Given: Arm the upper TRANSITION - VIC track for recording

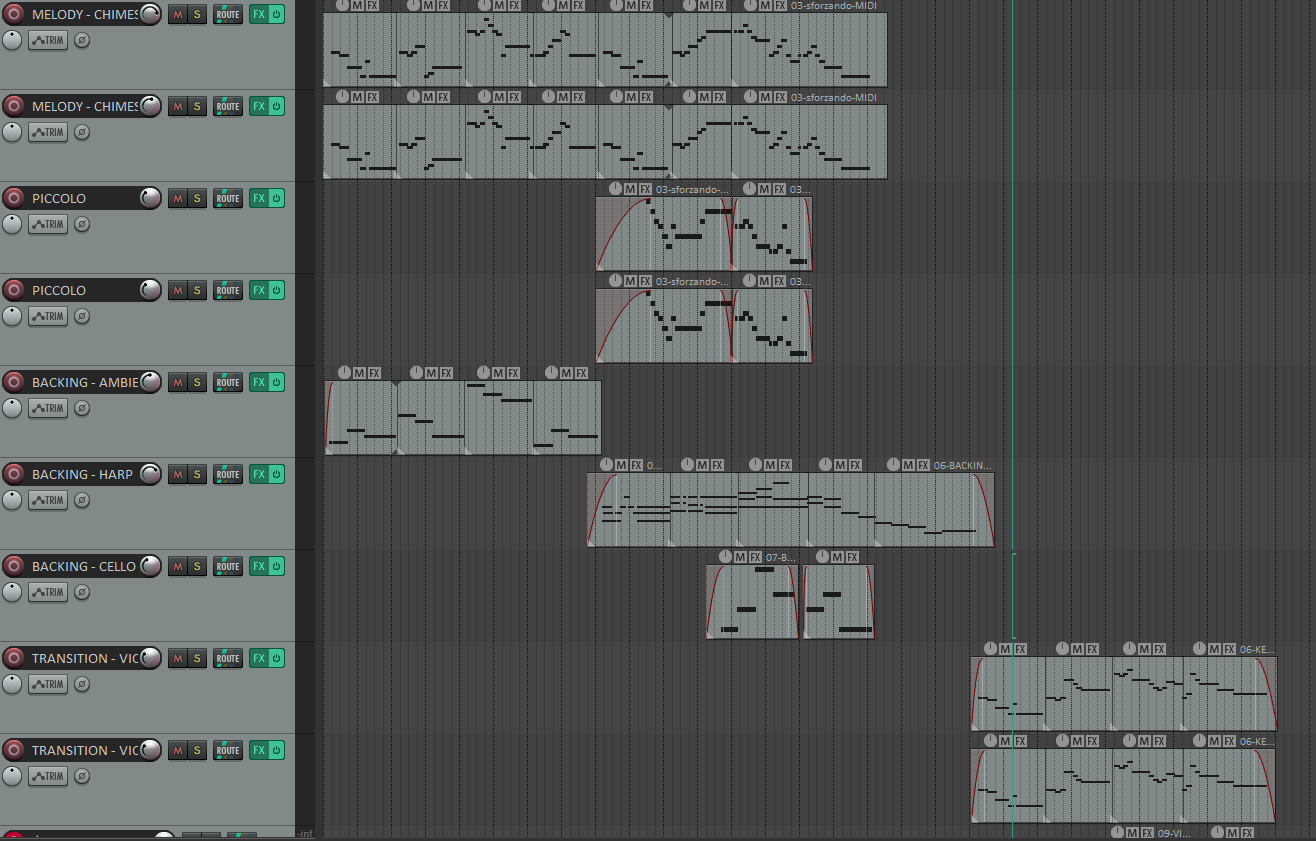Looking at the screenshot, I should pos(14,658).
